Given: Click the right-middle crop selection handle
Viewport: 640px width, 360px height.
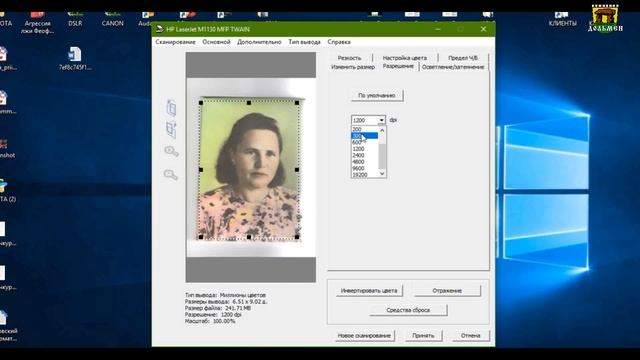Looking at the screenshot, I should click(x=297, y=169).
